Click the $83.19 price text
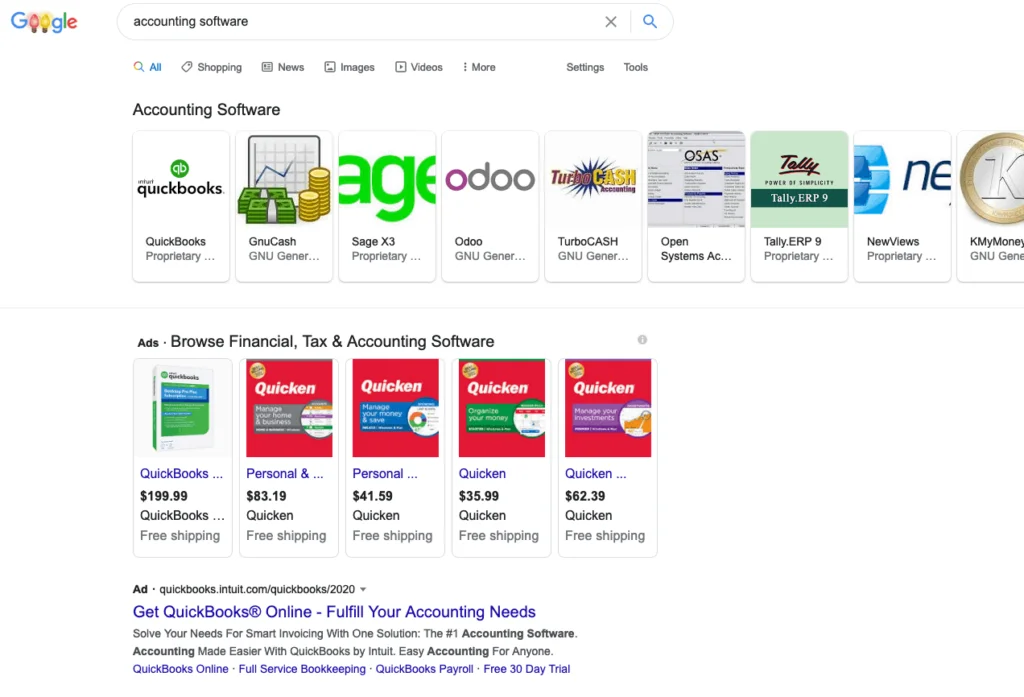This screenshot has width=1024, height=697. [266, 496]
